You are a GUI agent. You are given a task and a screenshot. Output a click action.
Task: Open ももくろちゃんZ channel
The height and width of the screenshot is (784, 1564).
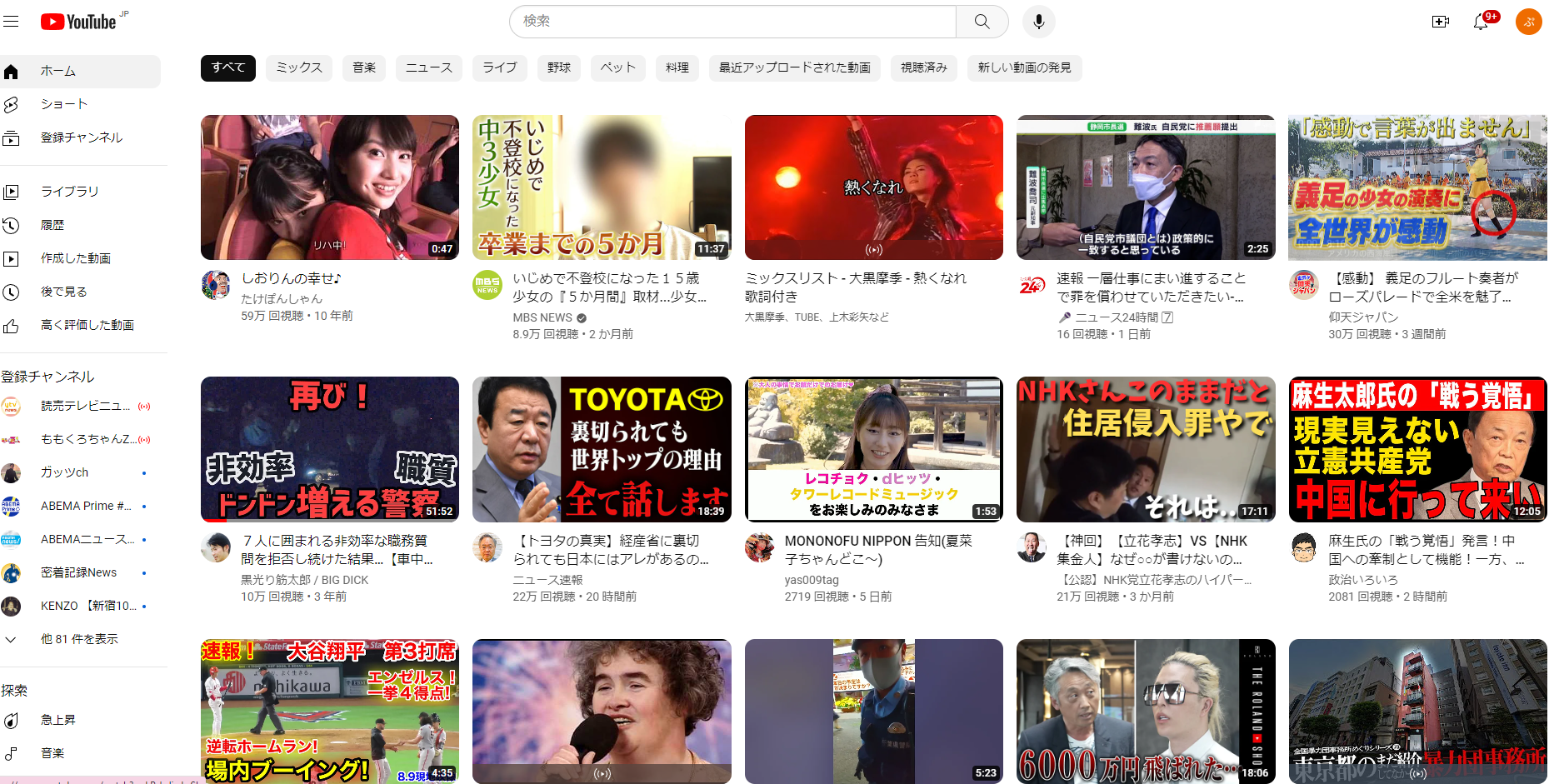(x=80, y=440)
